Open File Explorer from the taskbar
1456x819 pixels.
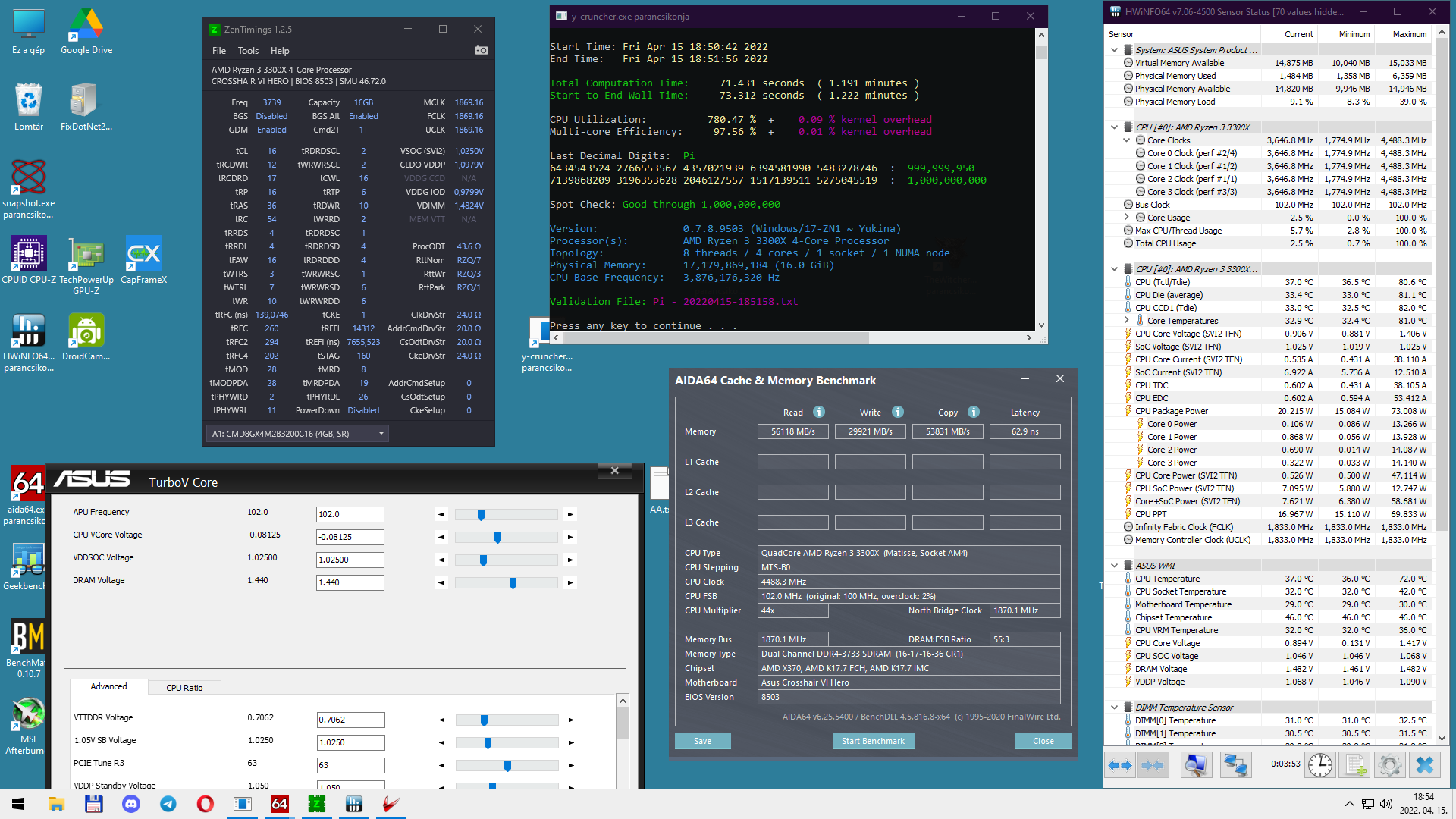coord(56,804)
